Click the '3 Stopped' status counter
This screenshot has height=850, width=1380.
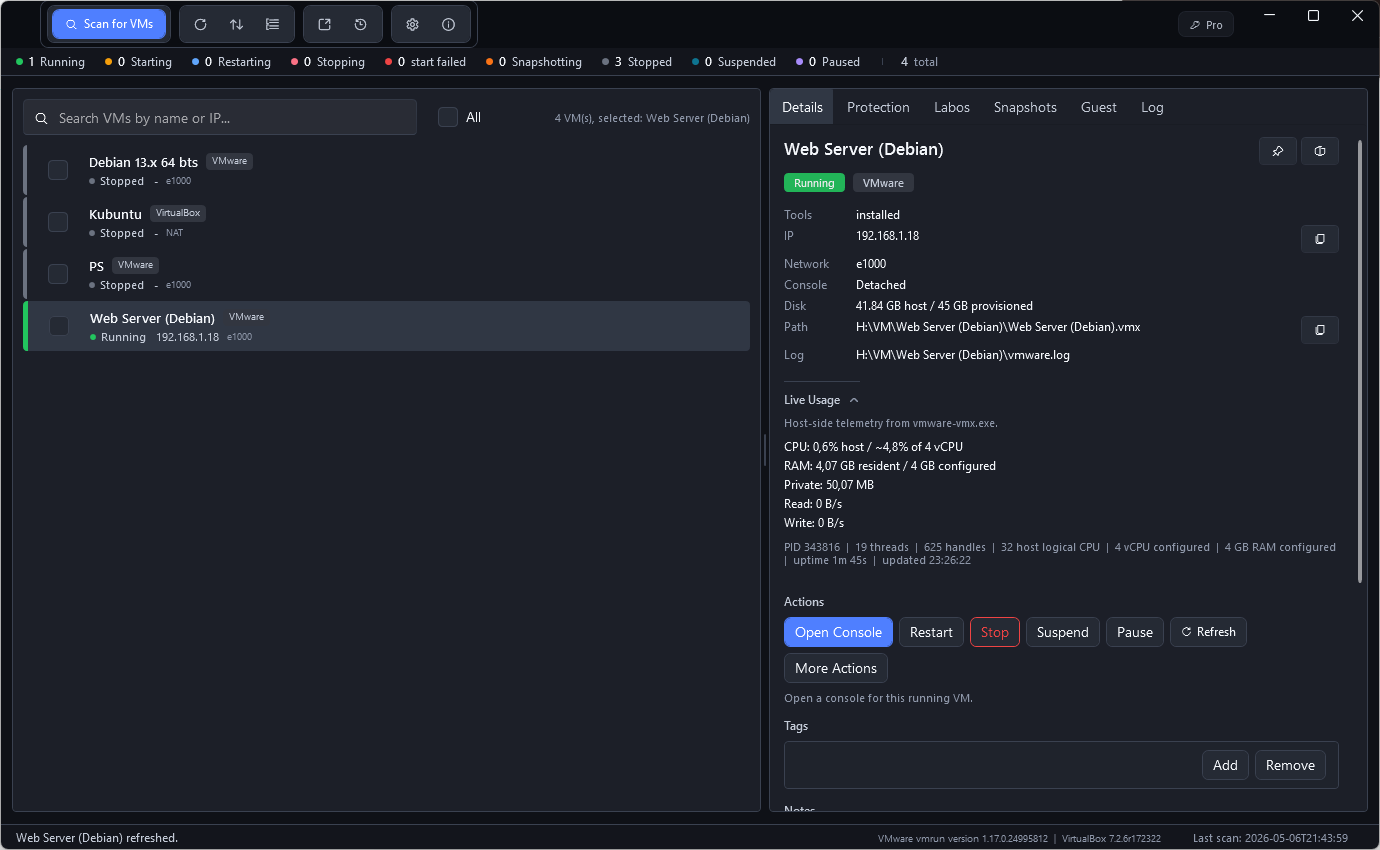637,62
